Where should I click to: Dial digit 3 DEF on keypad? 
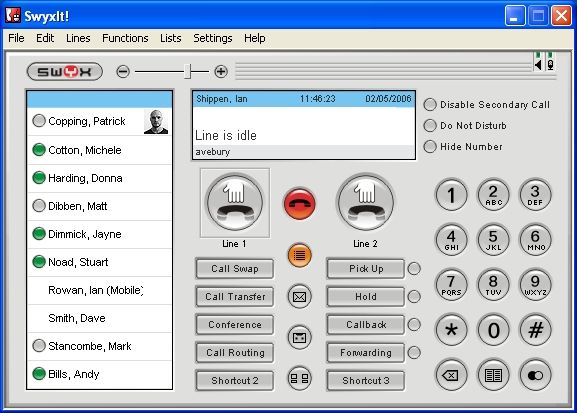[535, 195]
